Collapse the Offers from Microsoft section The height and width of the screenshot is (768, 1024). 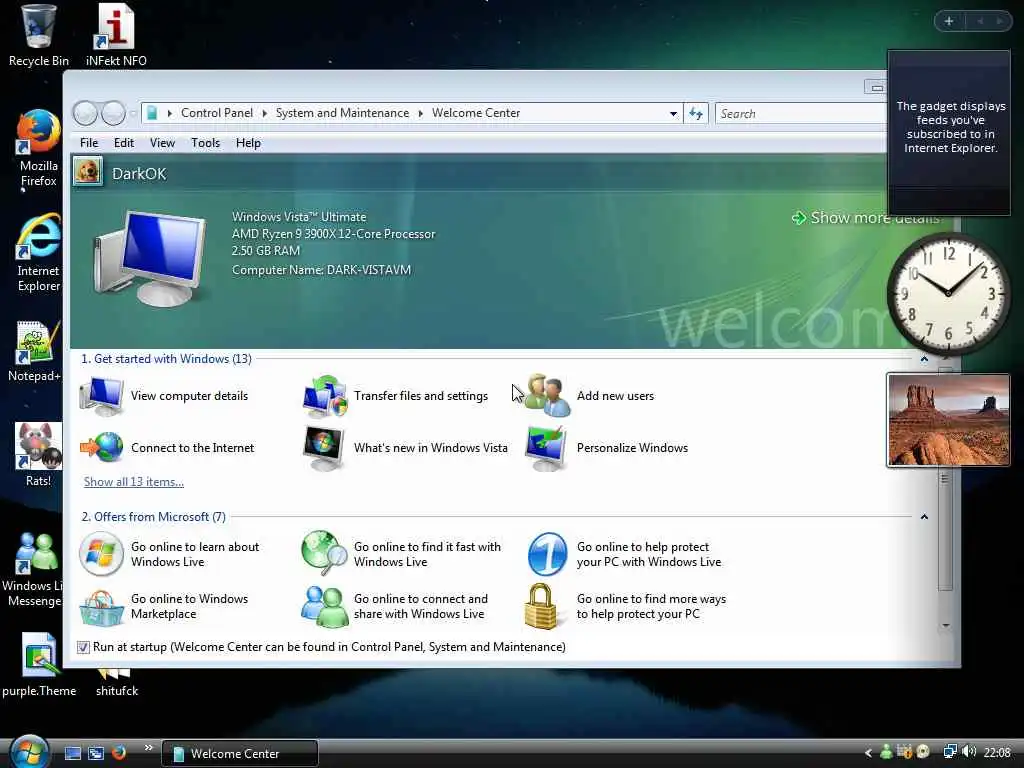tap(924, 517)
